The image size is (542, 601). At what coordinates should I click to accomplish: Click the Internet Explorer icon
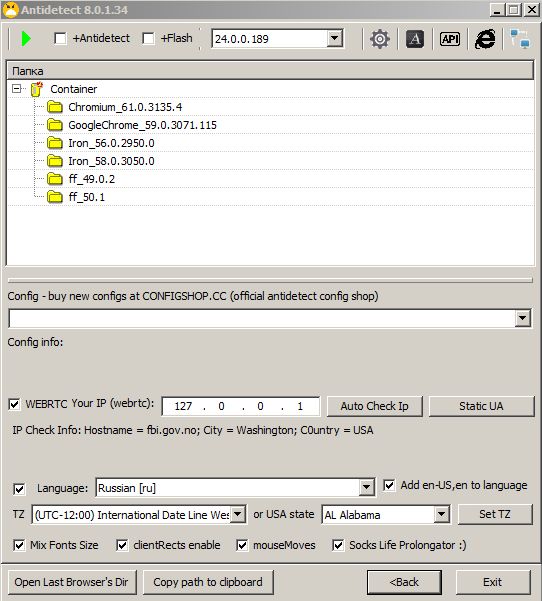point(485,39)
